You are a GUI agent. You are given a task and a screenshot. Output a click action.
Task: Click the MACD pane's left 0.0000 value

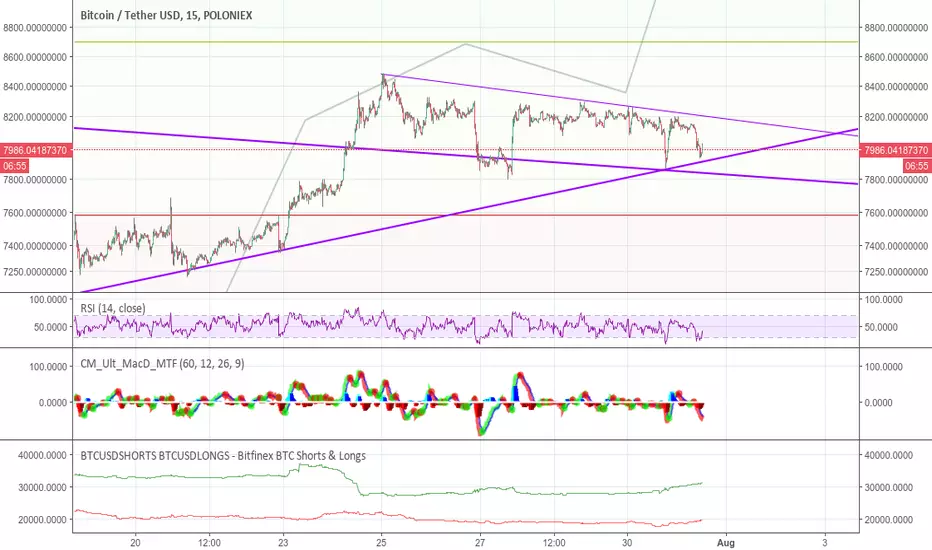(52, 403)
